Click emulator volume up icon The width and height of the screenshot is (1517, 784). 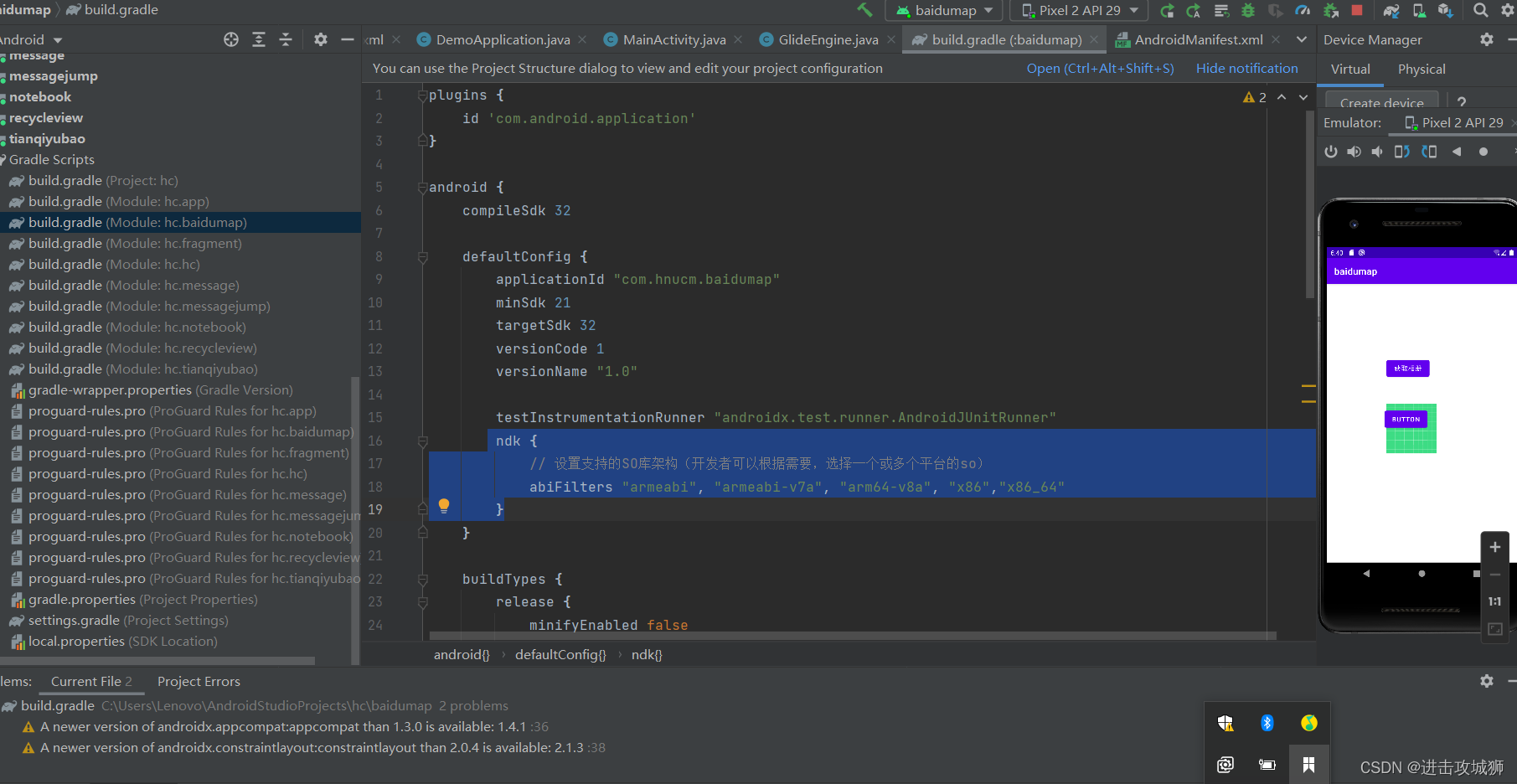(1354, 152)
